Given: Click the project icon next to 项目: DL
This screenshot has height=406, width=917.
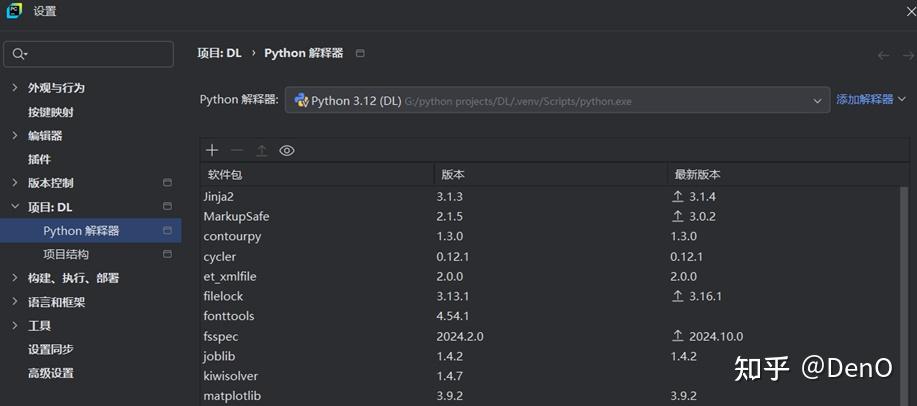Looking at the screenshot, I should [167, 207].
